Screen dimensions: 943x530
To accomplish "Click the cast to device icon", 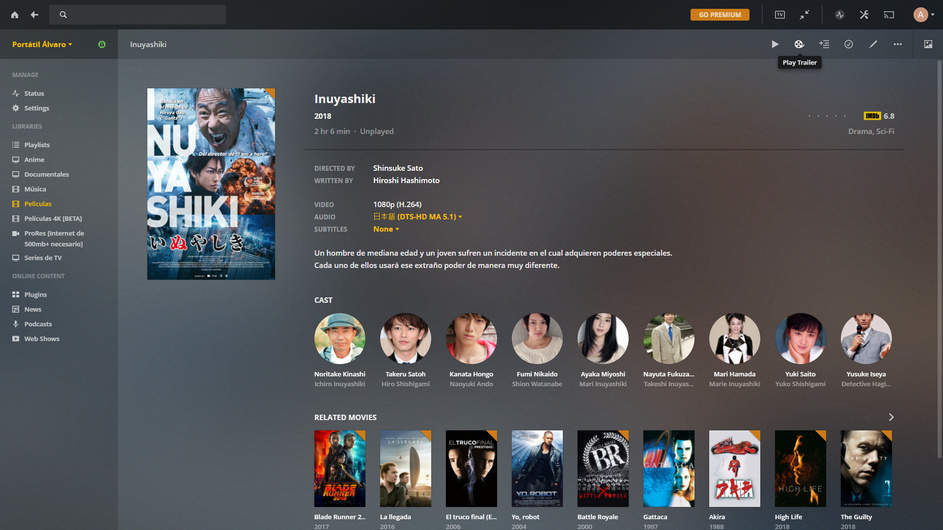I will click(889, 14).
